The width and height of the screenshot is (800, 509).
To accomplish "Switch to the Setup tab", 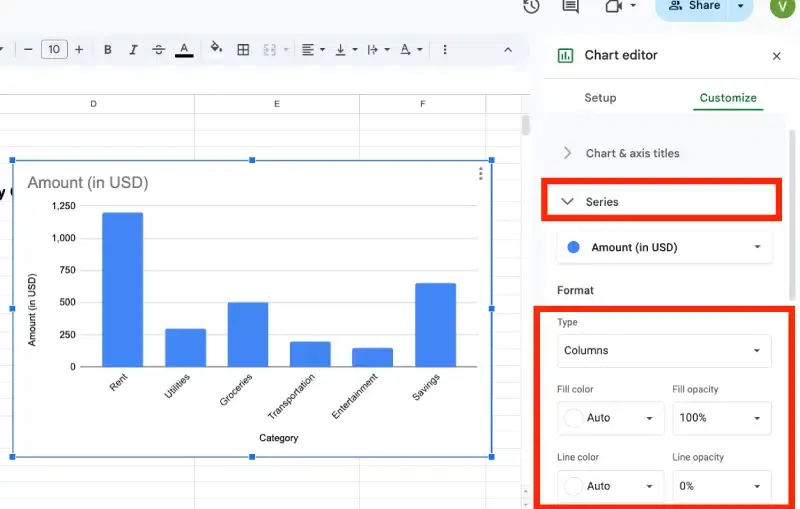I will point(600,98).
